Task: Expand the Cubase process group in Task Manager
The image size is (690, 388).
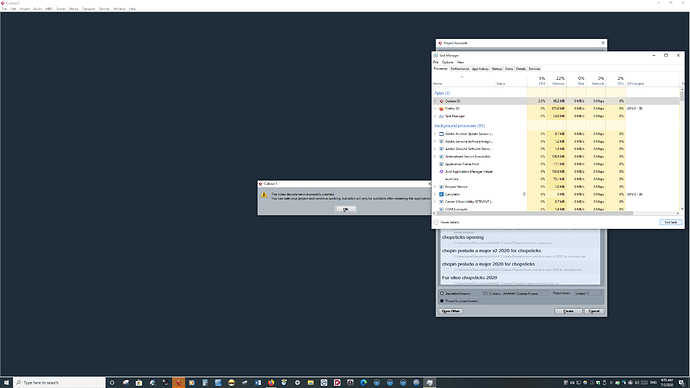Action: 435,101
